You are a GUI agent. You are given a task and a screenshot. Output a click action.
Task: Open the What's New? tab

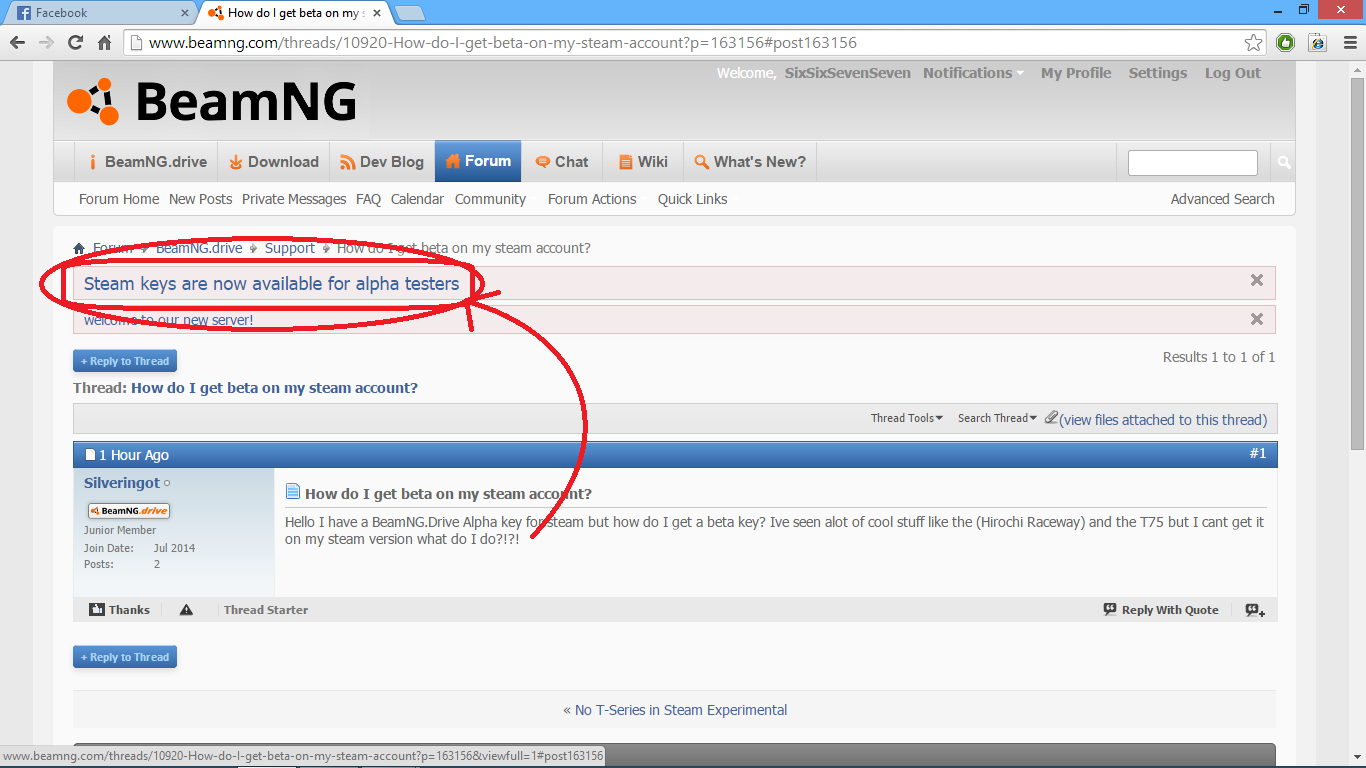750,162
